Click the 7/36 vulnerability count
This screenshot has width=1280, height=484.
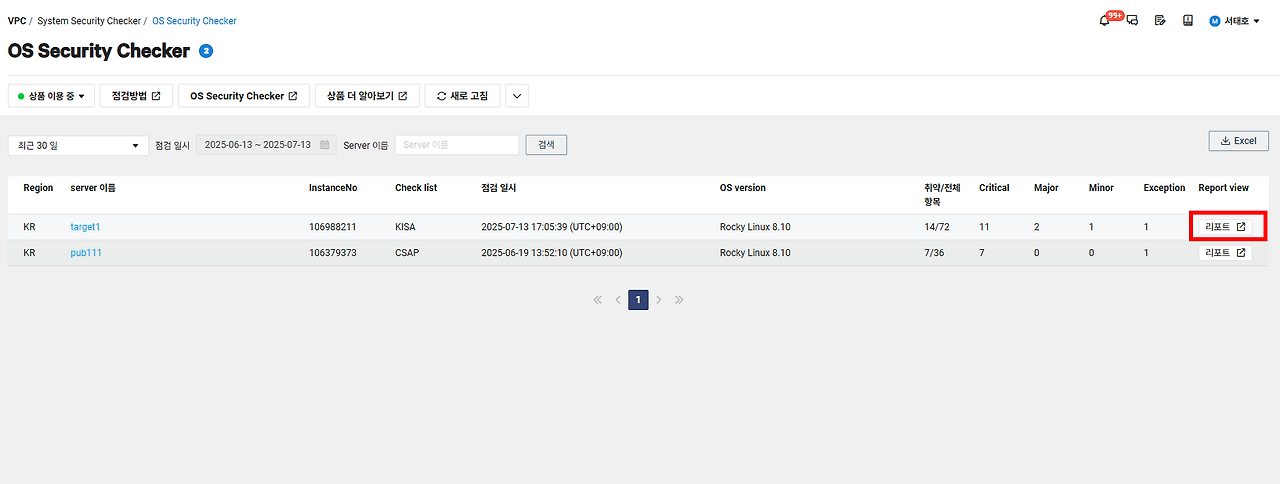[934, 253]
